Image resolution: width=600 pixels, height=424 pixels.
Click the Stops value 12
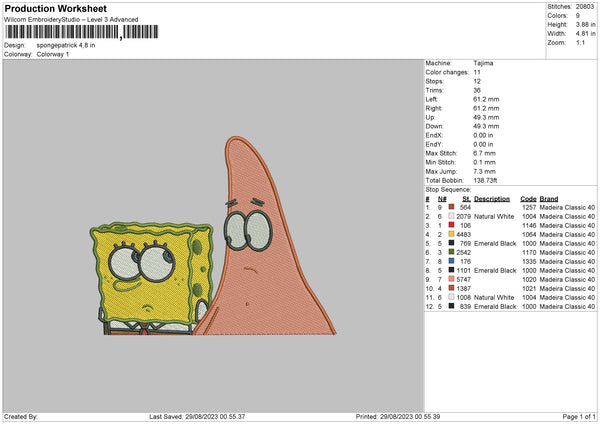tap(477, 81)
